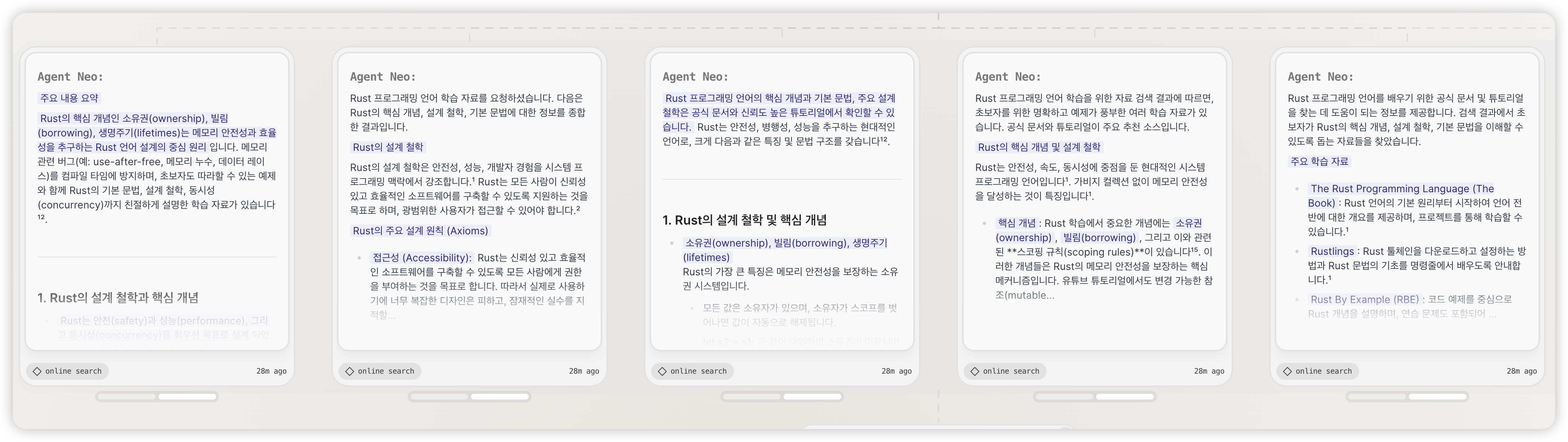The image size is (1568, 442).
Task: Switch to left pager segment under the first card
Action: point(127,397)
